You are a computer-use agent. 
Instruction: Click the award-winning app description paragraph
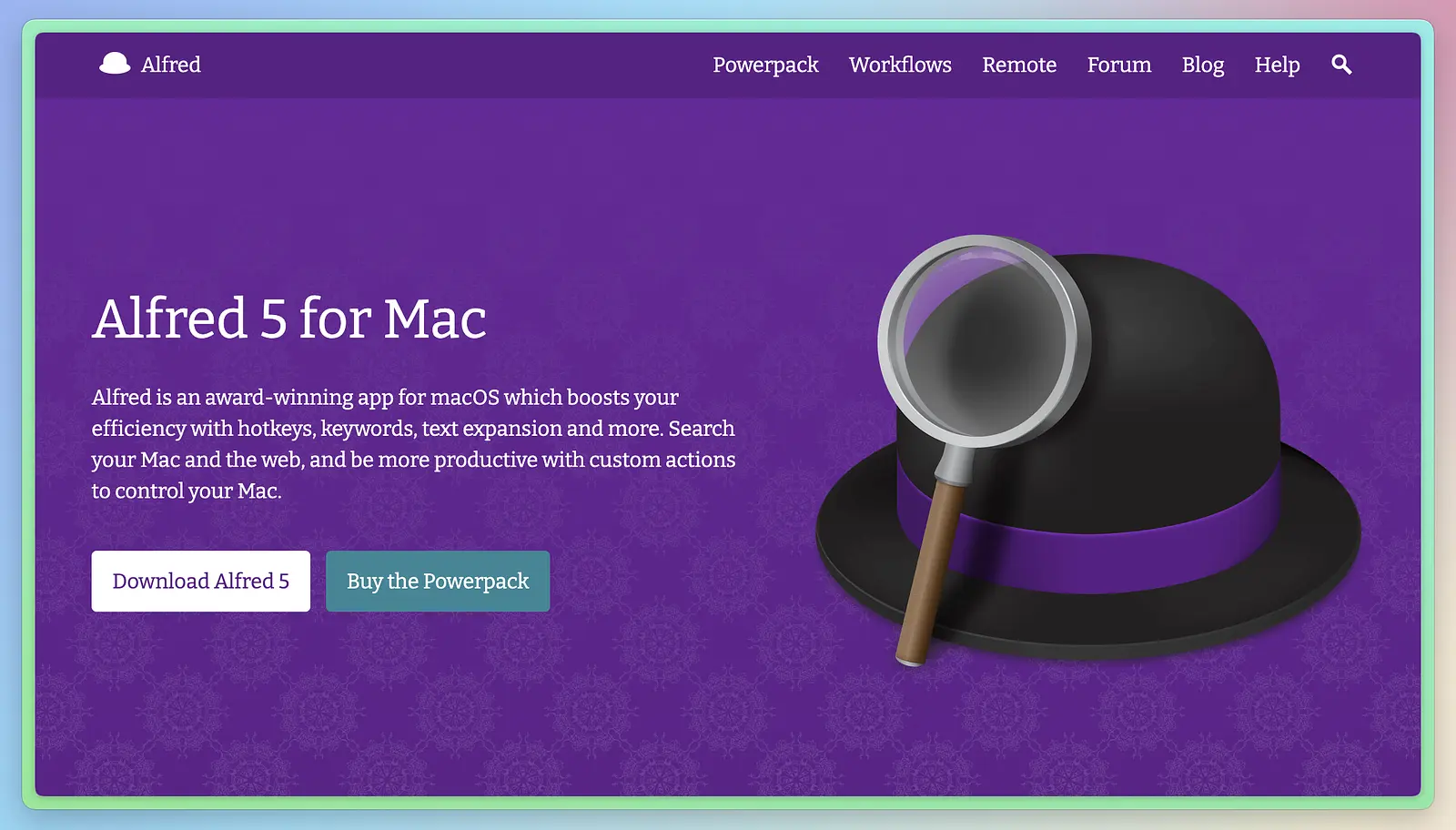tap(413, 444)
